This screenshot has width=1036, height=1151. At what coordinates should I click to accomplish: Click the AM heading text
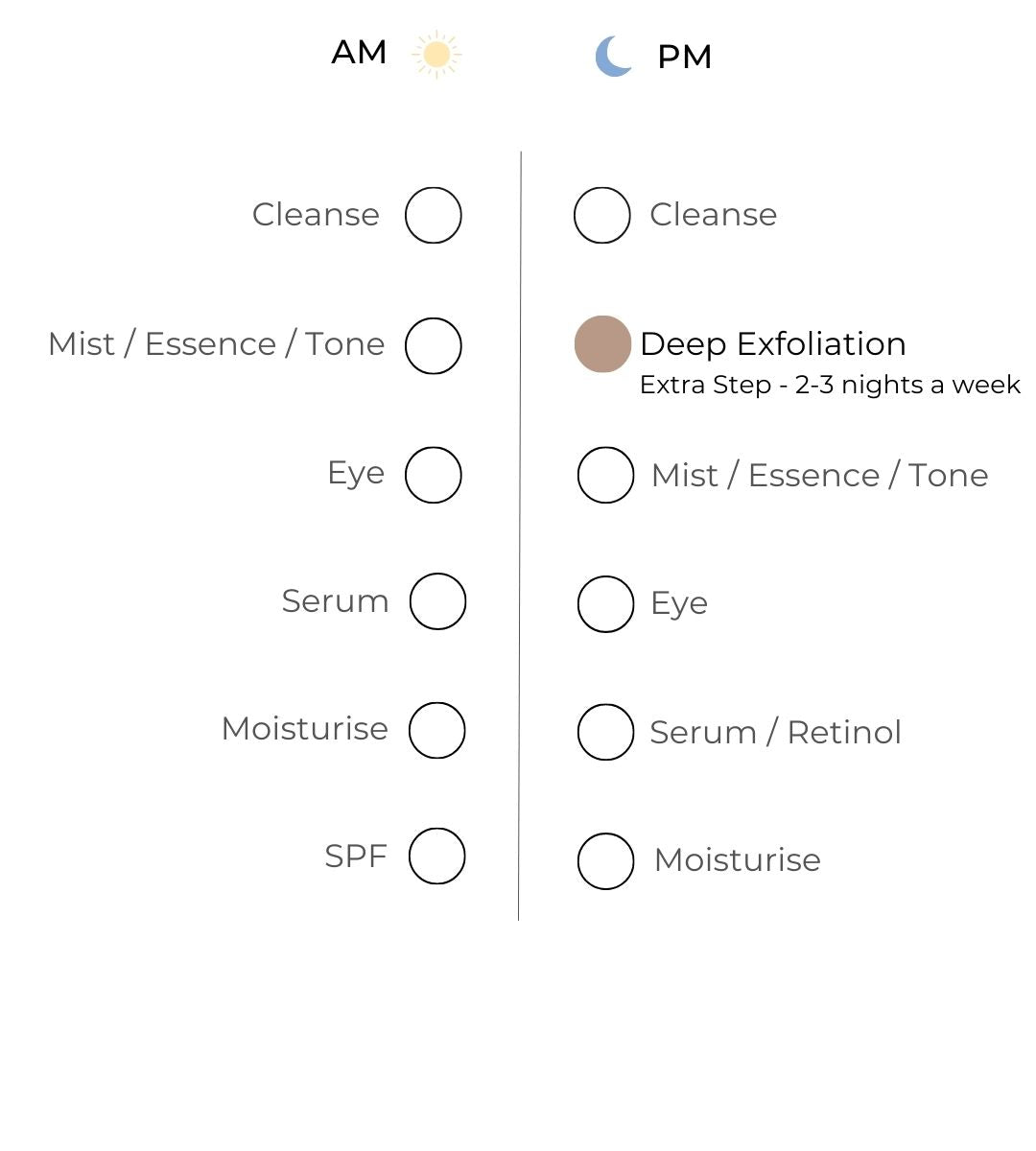(x=359, y=52)
